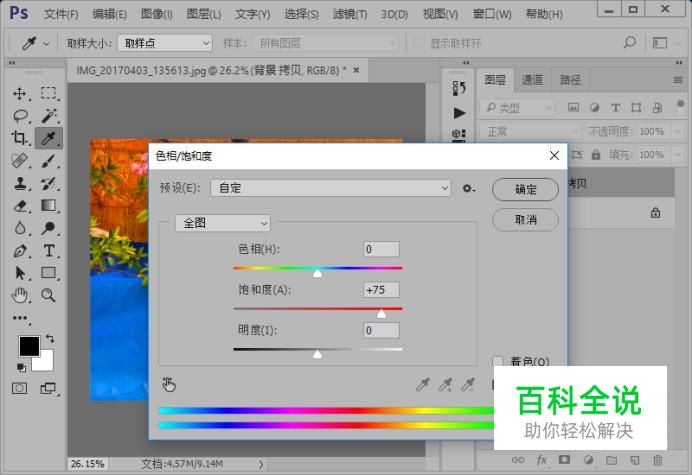Delete layer using trash icon
This screenshot has height=475, width=692.
658,460
